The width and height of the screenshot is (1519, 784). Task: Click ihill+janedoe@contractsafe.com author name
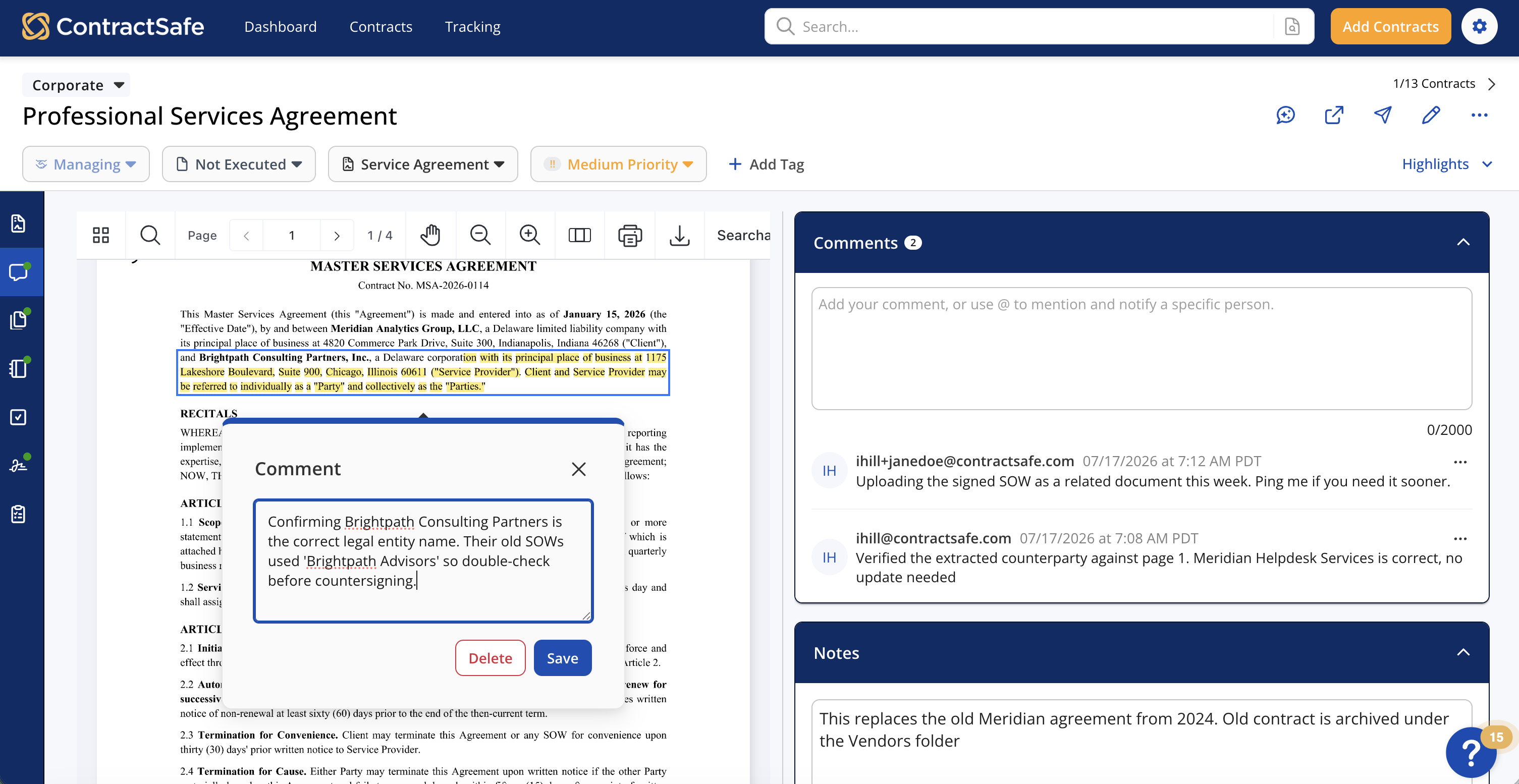(x=964, y=461)
